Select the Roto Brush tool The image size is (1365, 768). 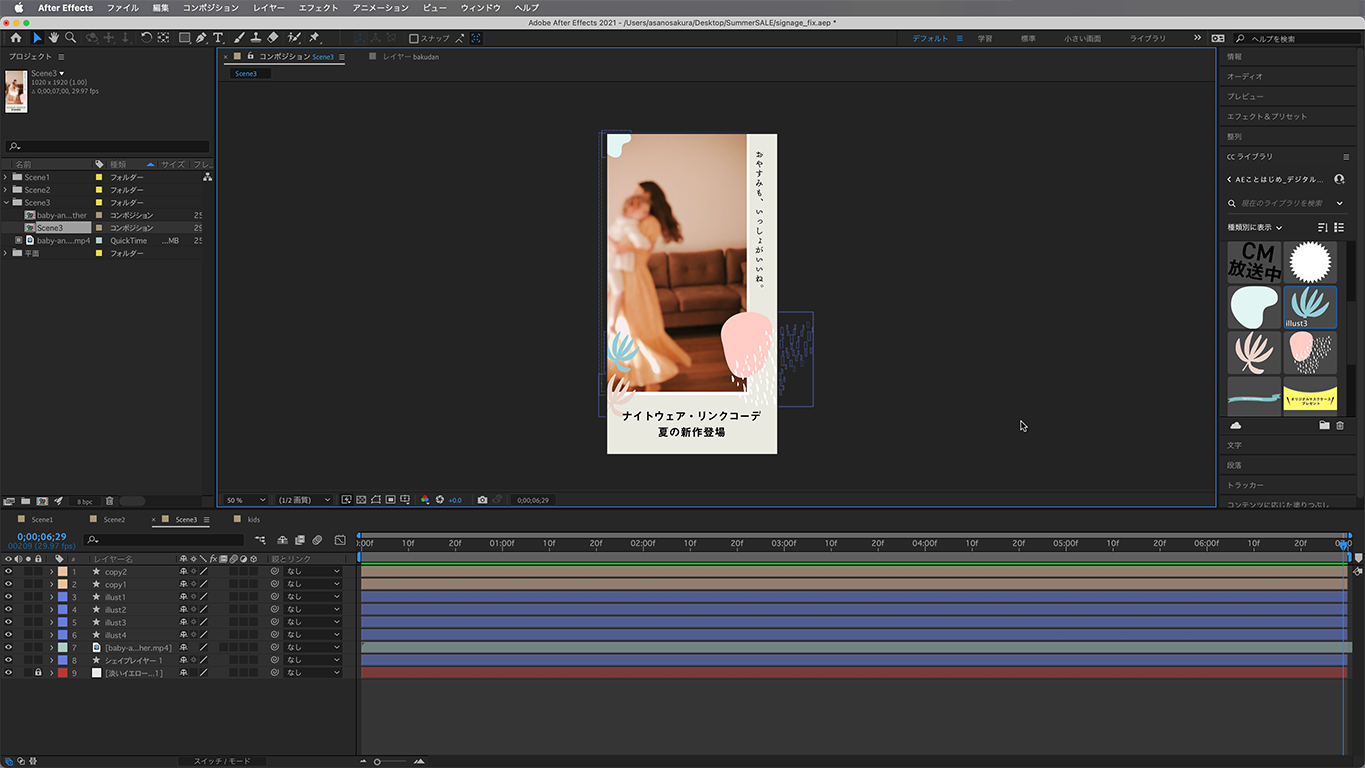point(292,38)
